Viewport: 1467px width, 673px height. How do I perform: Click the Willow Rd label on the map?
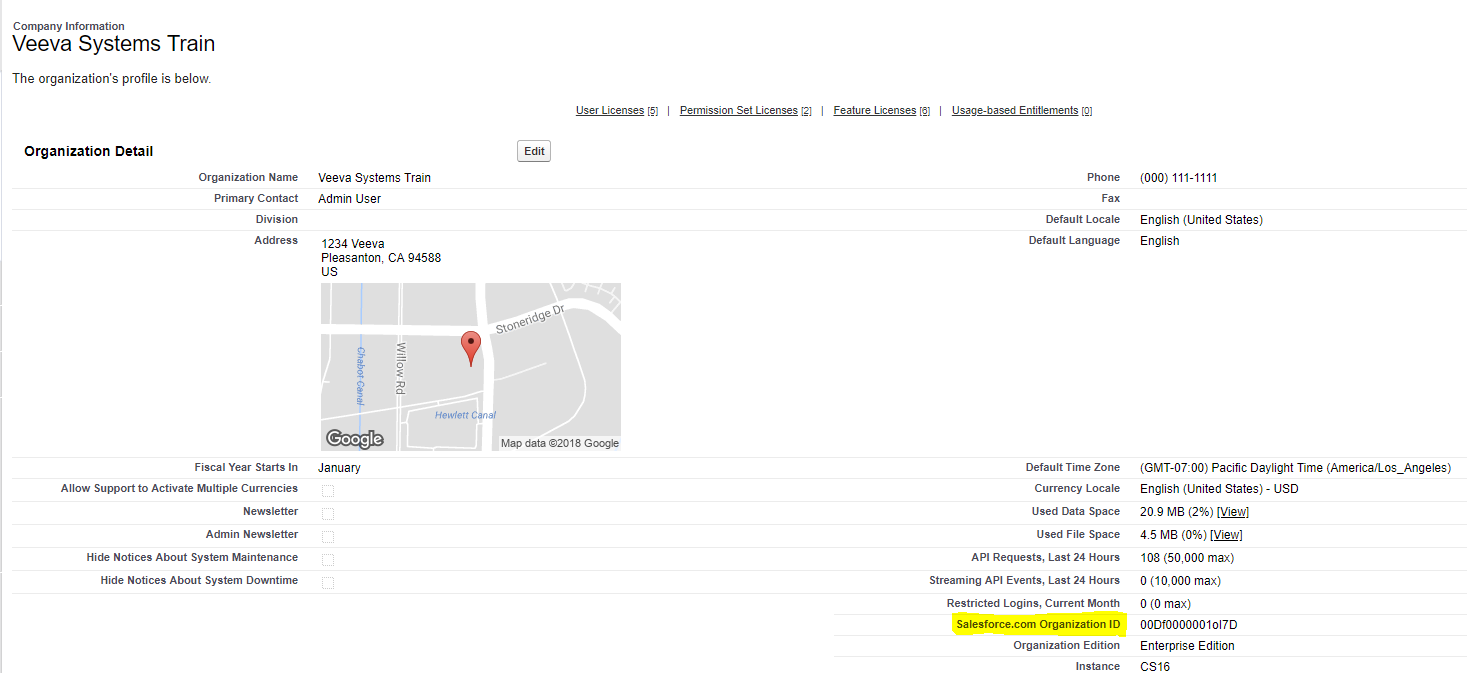401,368
